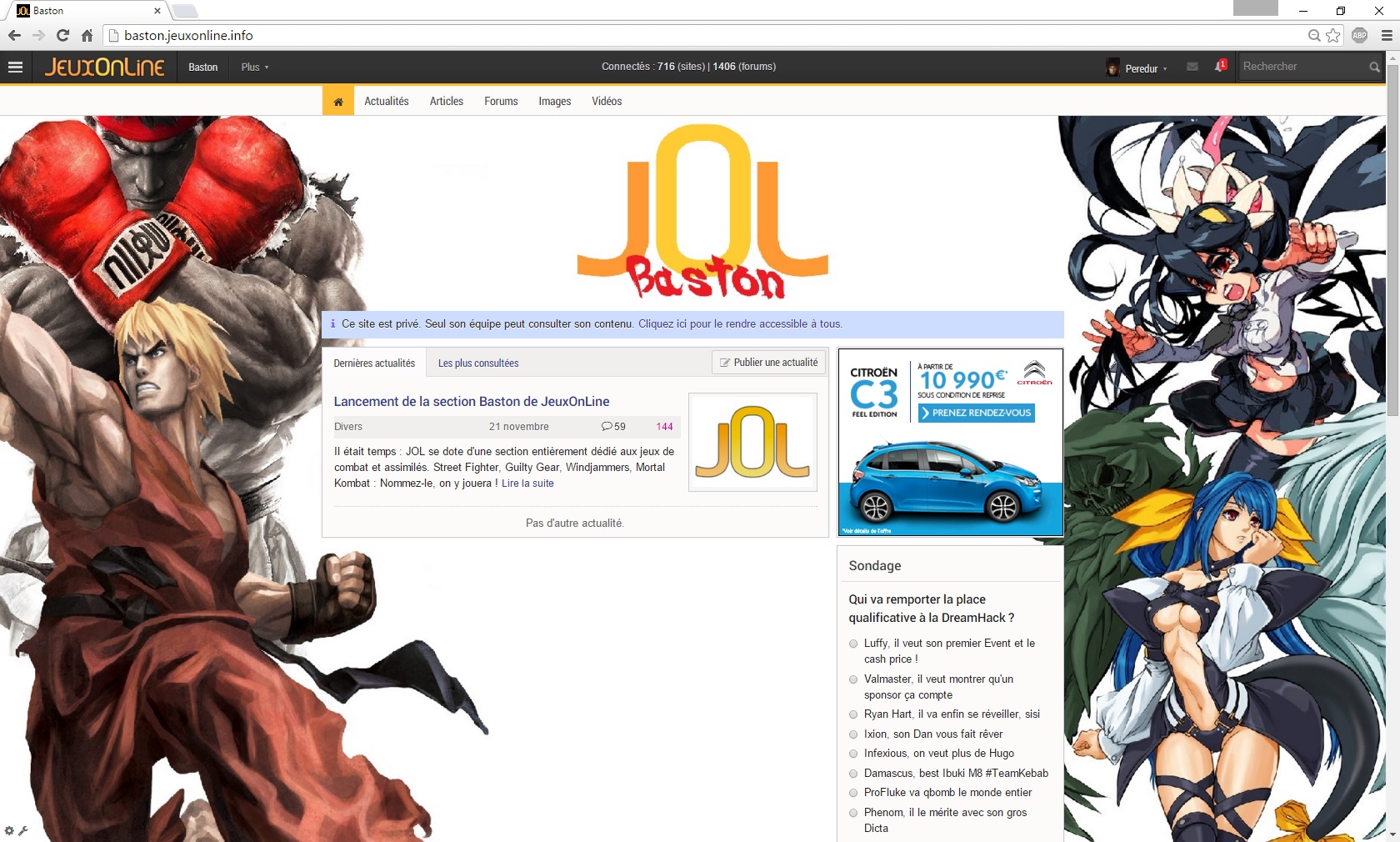Go back with the browser back arrow
The height and width of the screenshot is (842, 1400).
pos(14,35)
